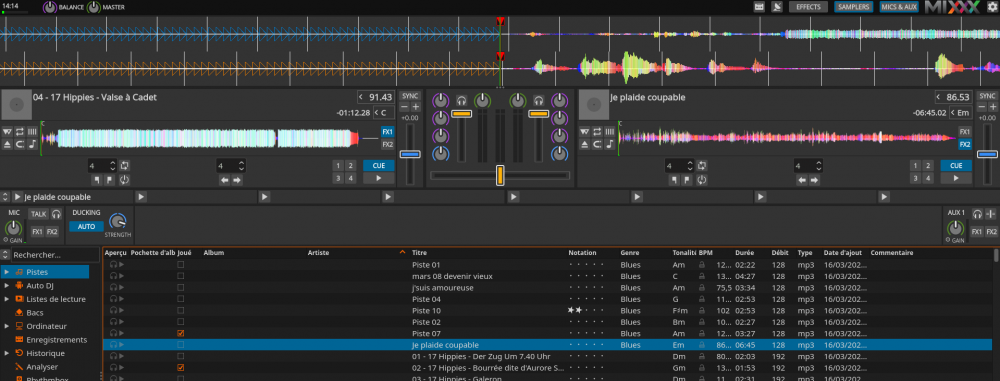Click deck 1 pitch slider handle
The image size is (1000, 381).
410,154
